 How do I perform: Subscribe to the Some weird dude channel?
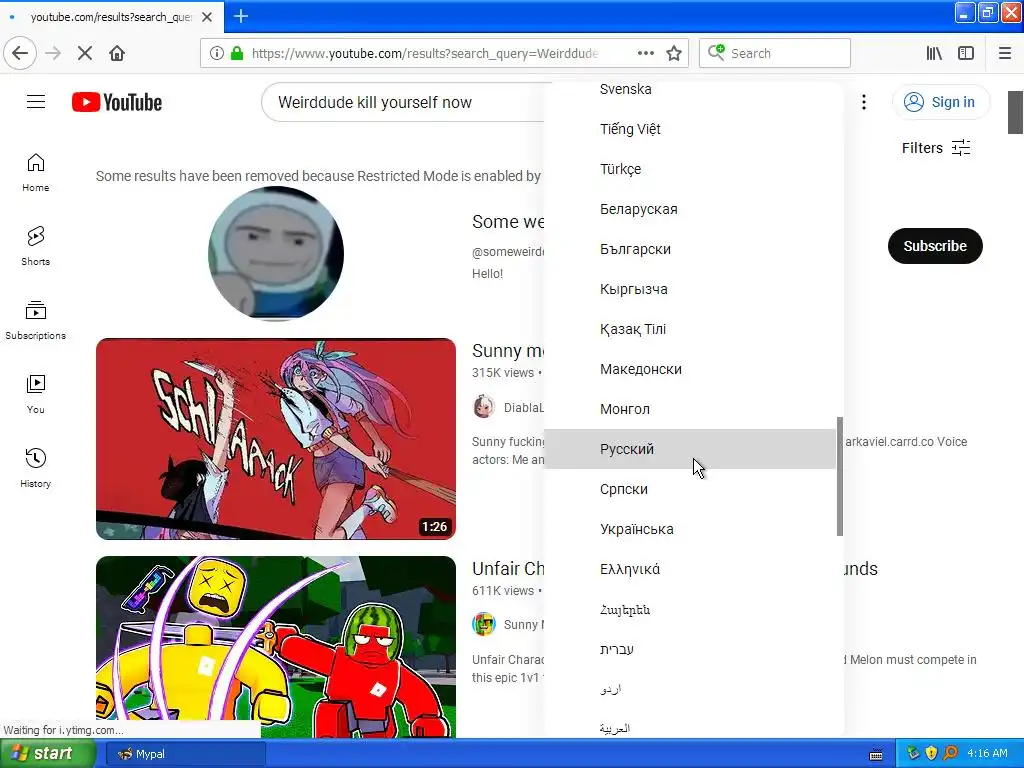tap(935, 246)
